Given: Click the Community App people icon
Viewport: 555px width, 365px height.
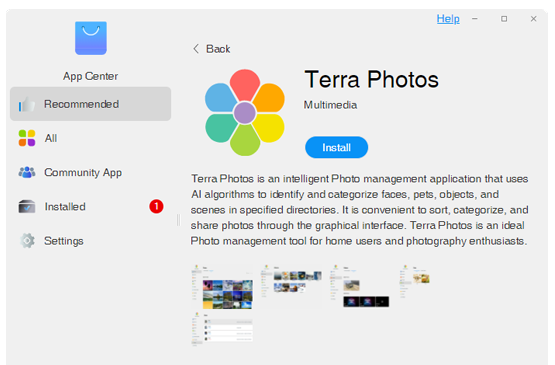Looking at the screenshot, I should point(27,172).
